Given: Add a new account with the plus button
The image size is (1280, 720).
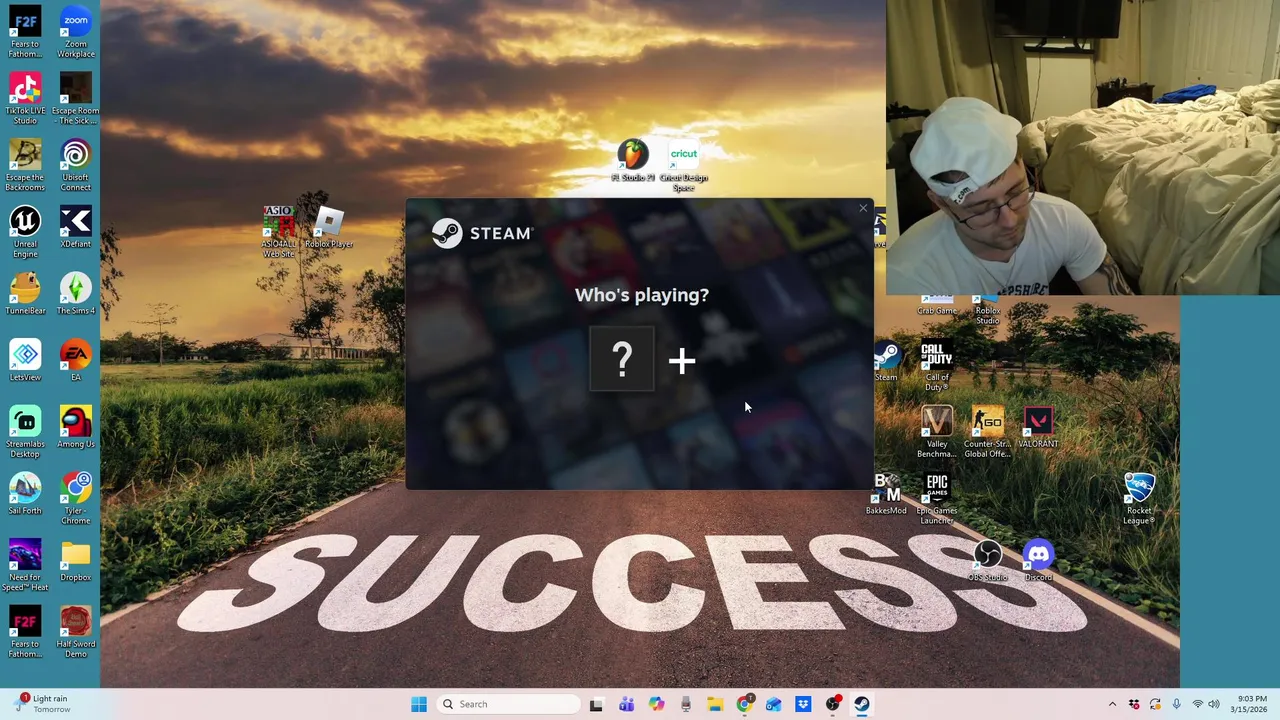Looking at the screenshot, I should (x=682, y=361).
